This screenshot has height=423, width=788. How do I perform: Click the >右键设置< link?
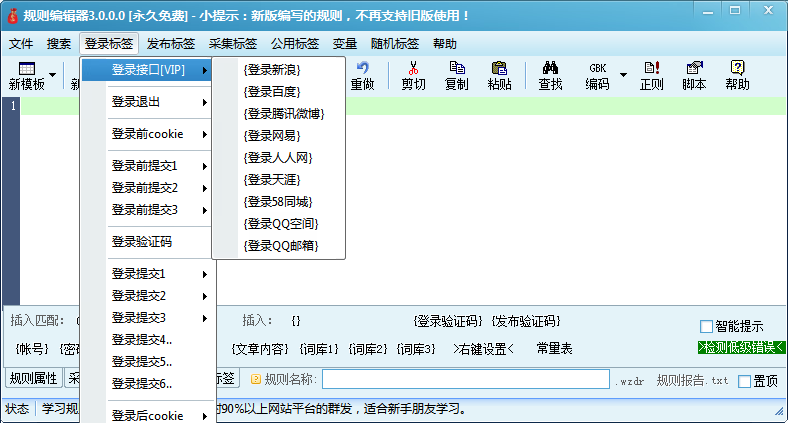pos(483,349)
